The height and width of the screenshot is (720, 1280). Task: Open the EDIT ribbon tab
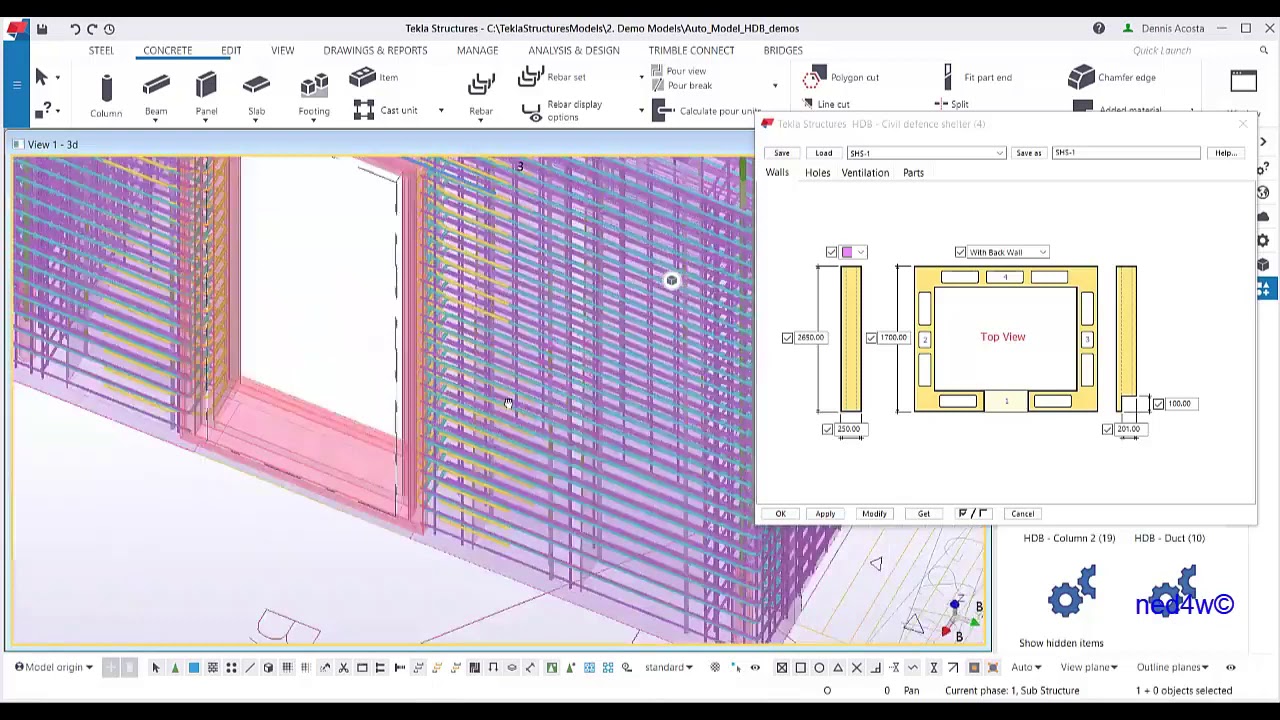coord(231,50)
